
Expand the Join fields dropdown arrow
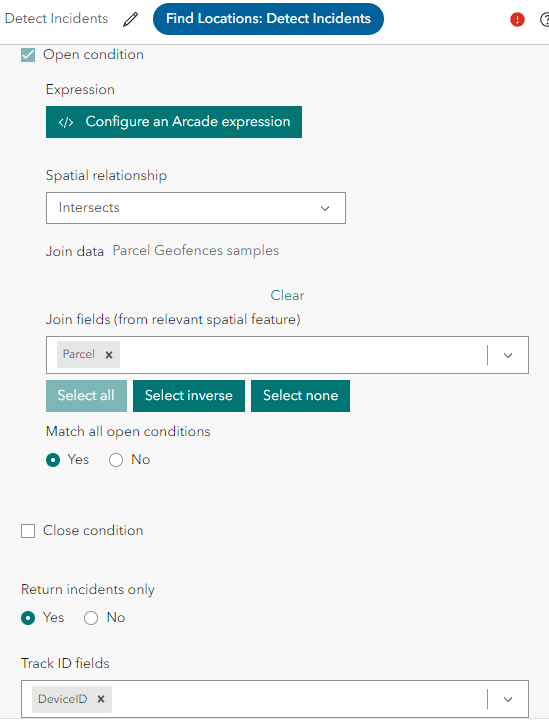coord(508,355)
